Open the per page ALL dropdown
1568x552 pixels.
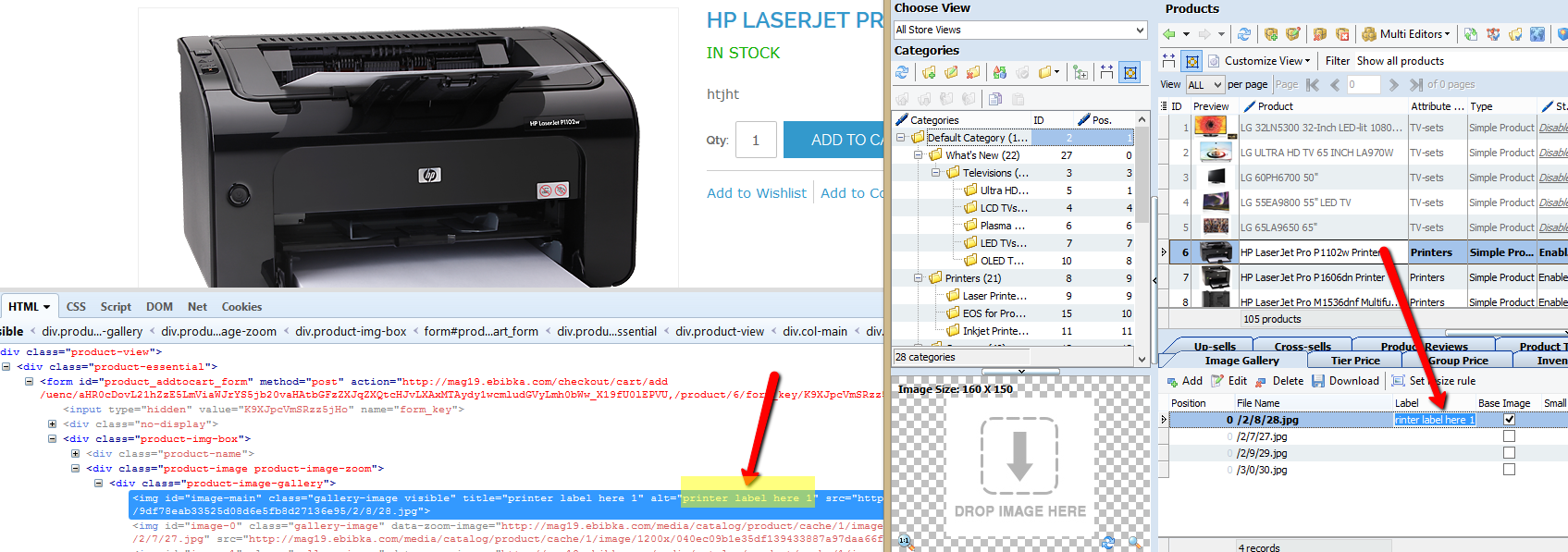tap(1204, 85)
